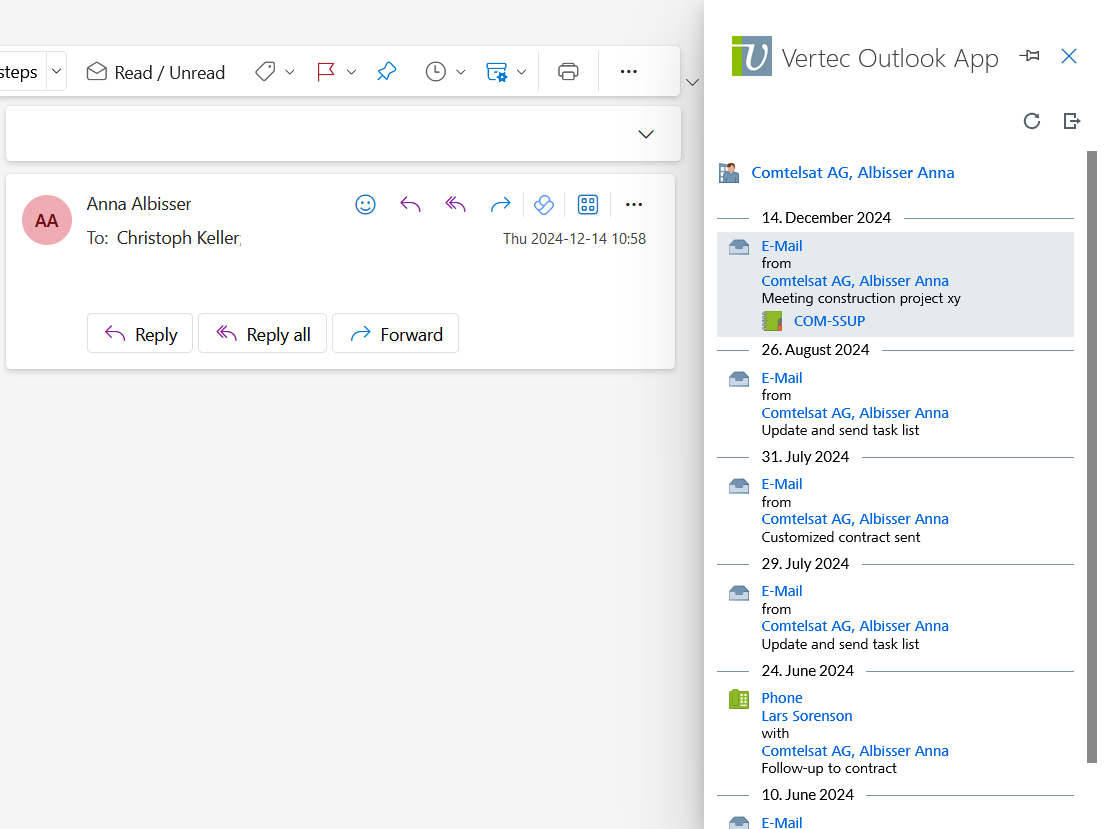
Task: Pin the message with pushpin icon
Action: click(x=386, y=72)
